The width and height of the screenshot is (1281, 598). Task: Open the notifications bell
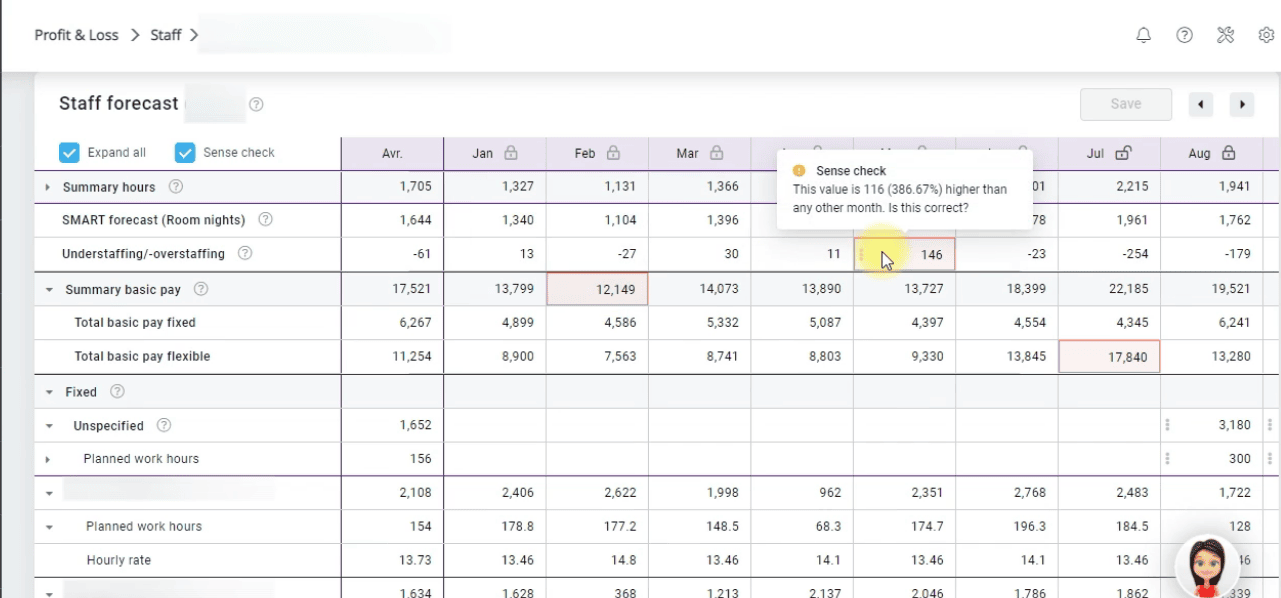[x=1144, y=35]
